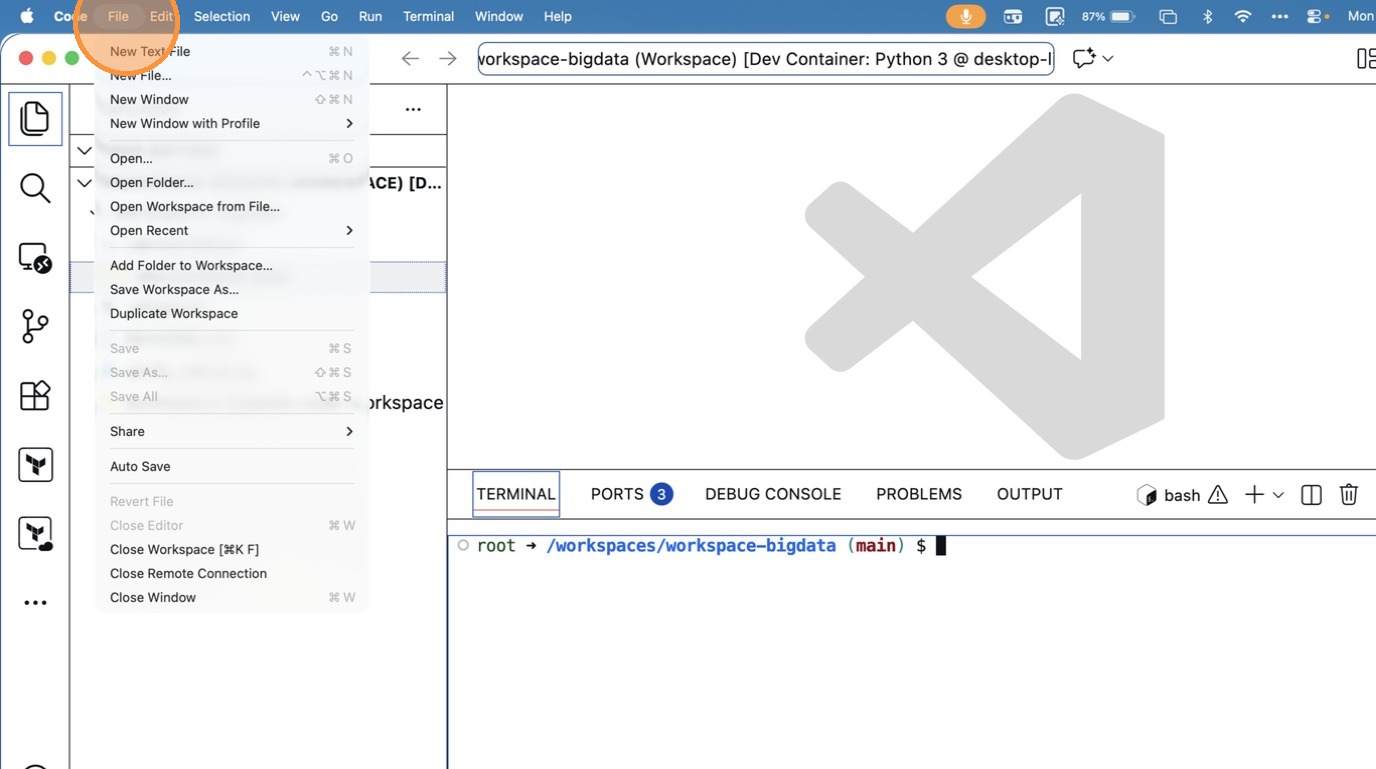Viewport: 1376px width, 769px height.
Task: Open the Extensions view icon
Action: 35,396
